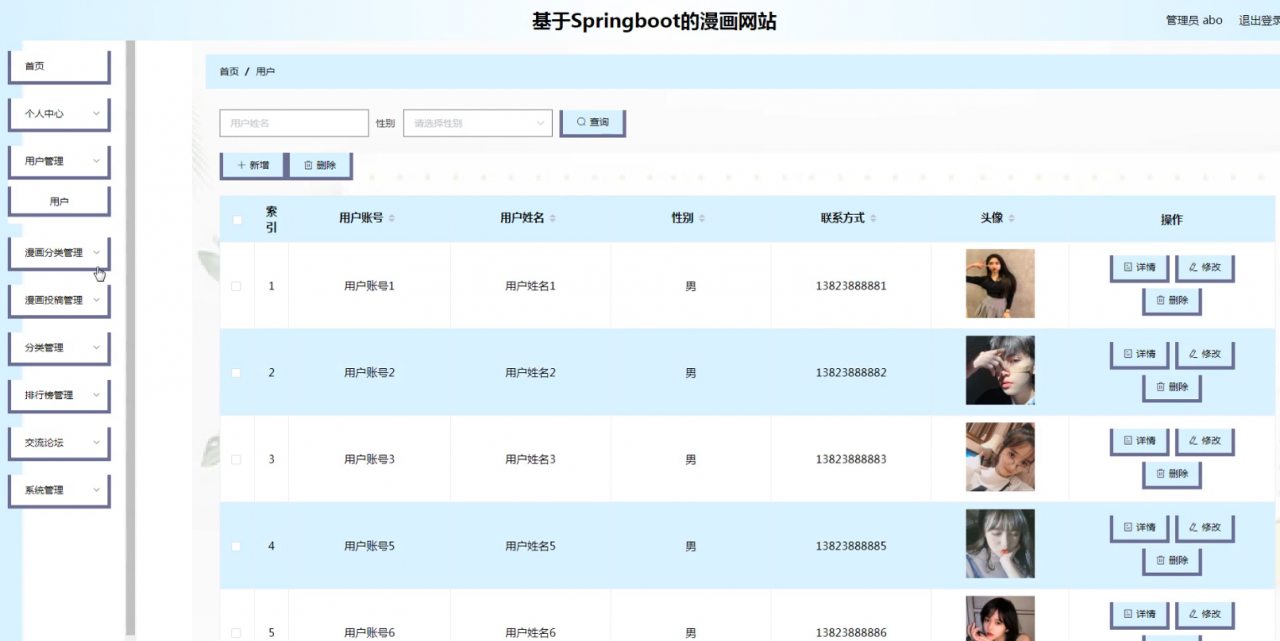
Task: Expand the 漫画投稿管理 sidebar menu
Action: point(59,300)
